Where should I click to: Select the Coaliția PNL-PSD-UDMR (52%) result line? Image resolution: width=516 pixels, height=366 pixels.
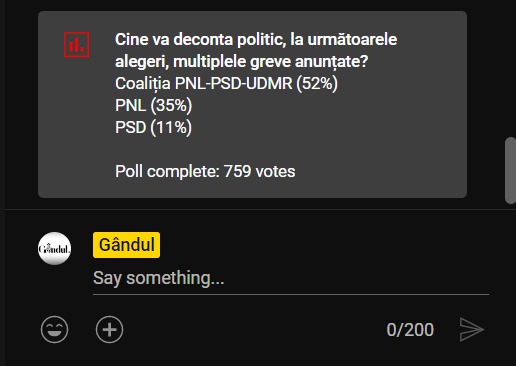tap(226, 83)
